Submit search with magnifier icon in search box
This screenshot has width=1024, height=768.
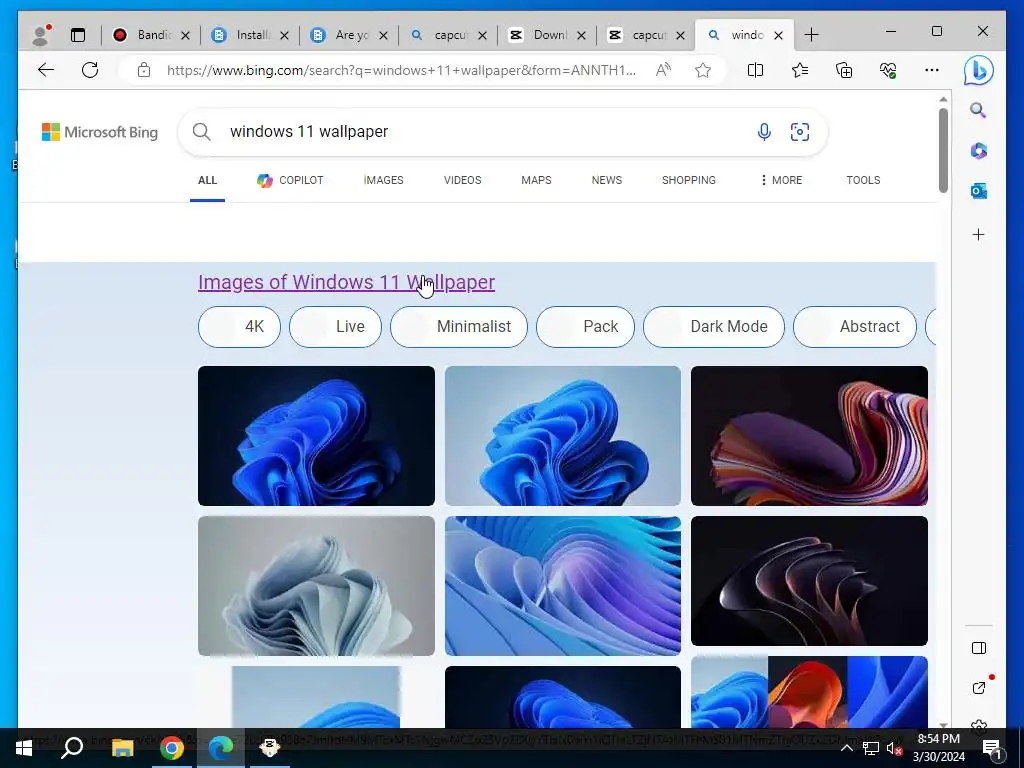pos(202,132)
